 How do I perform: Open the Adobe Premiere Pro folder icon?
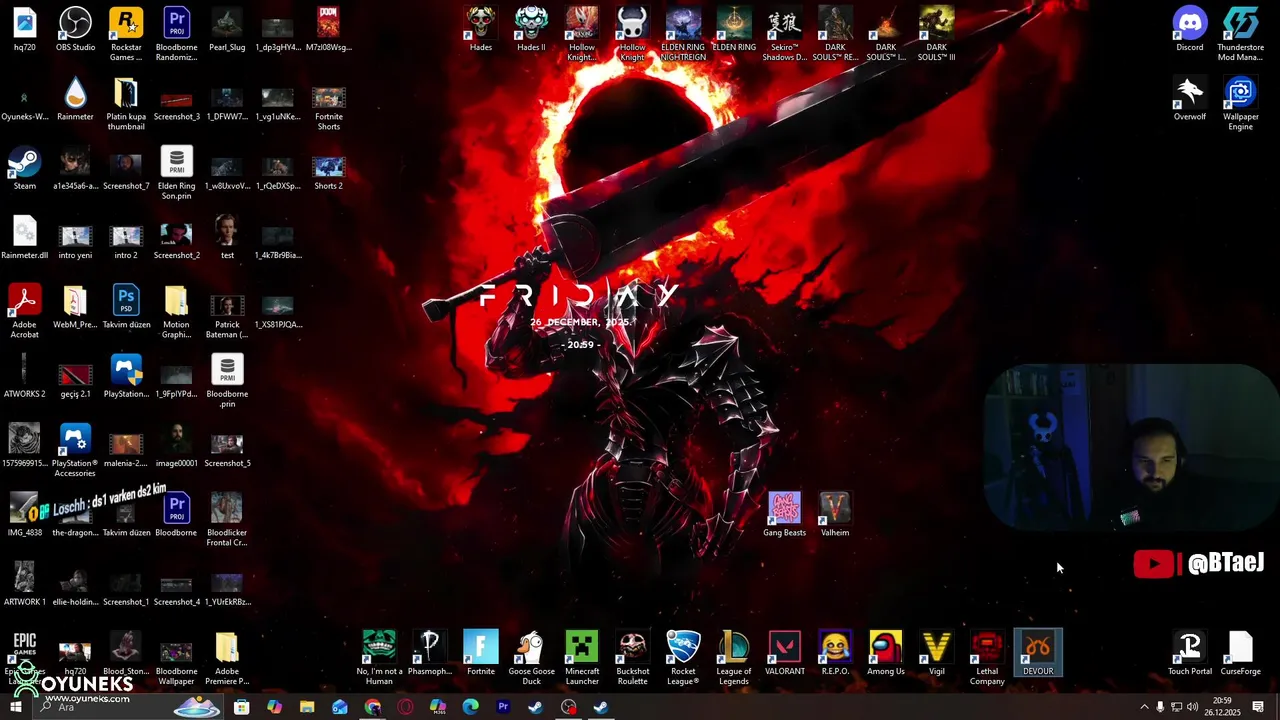[227, 658]
